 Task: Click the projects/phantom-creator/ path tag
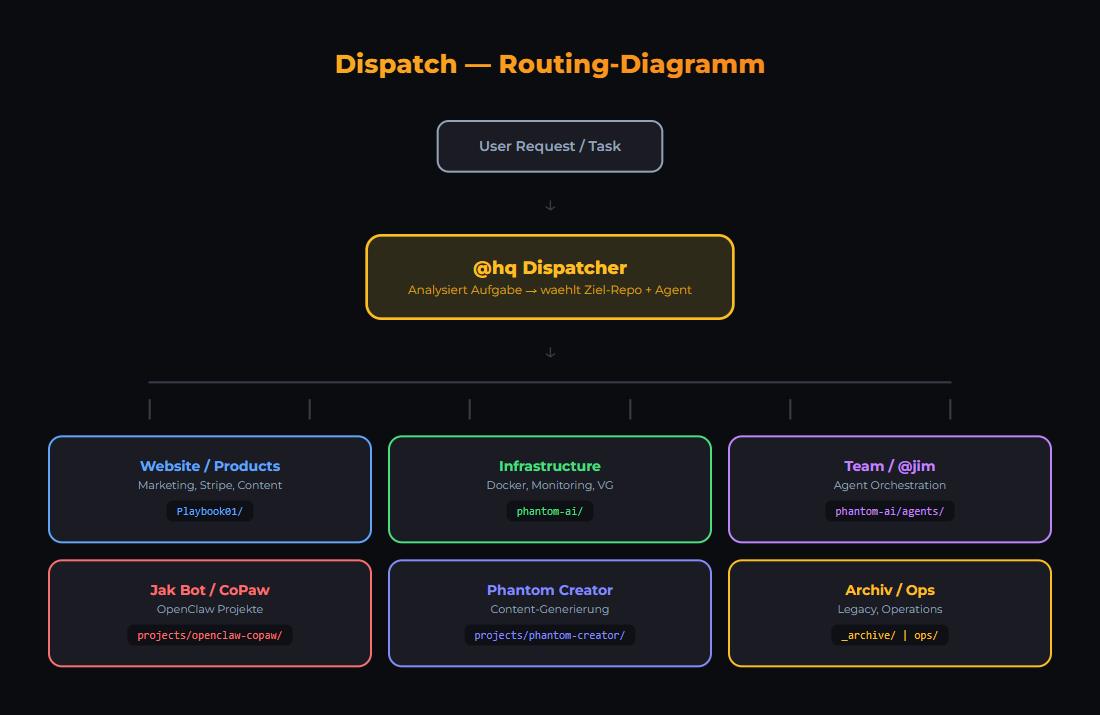pyautogui.click(x=550, y=635)
